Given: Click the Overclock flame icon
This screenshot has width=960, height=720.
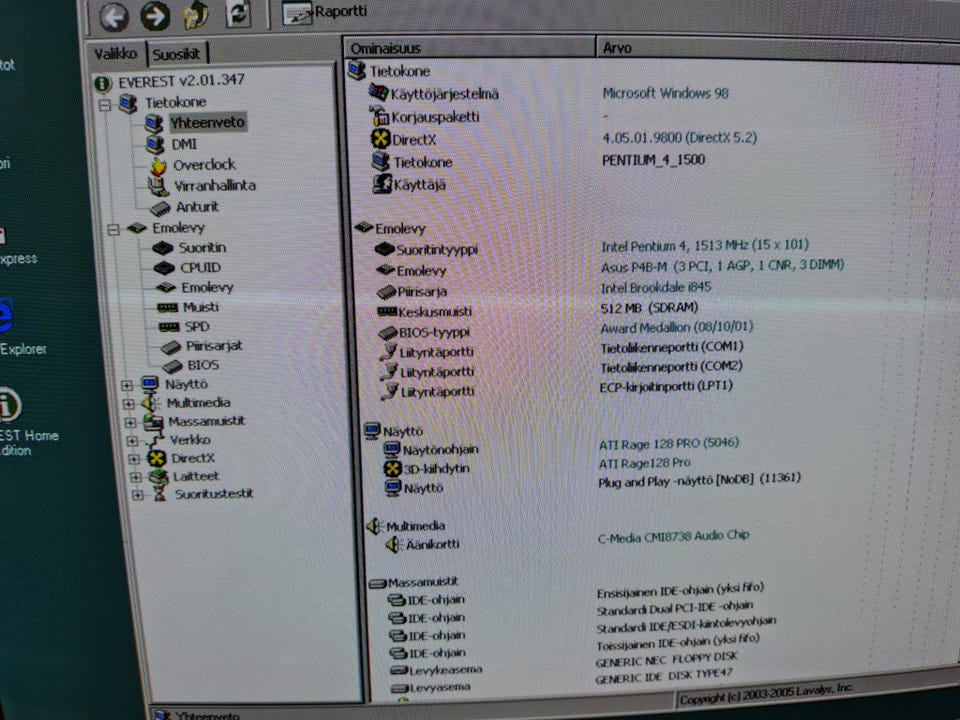Looking at the screenshot, I should [x=159, y=166].
